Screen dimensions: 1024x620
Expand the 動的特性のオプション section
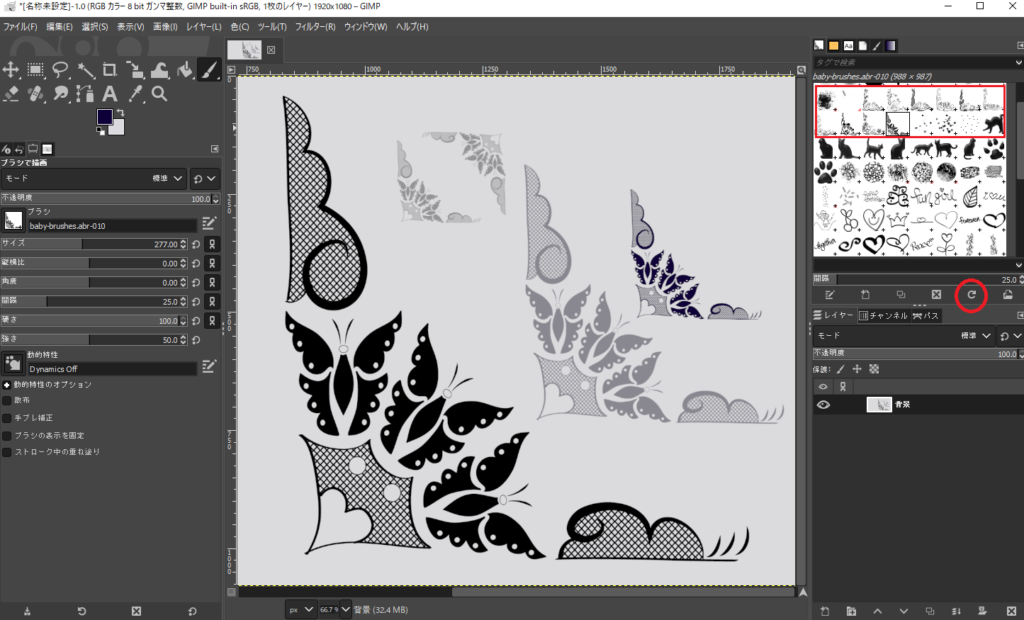(7, 385)
